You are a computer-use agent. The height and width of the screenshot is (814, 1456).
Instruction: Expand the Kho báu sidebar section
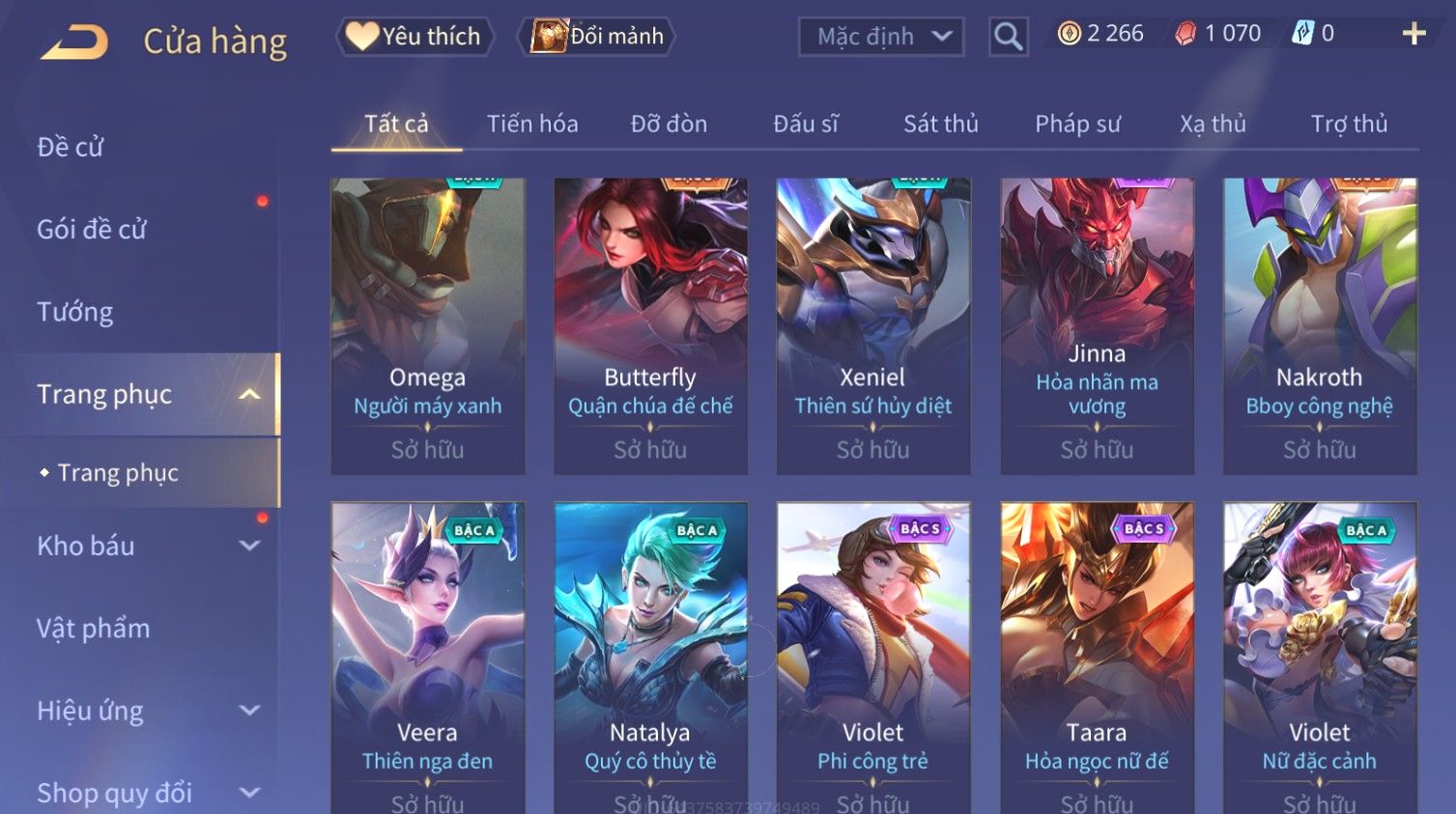tap(249, 546)
